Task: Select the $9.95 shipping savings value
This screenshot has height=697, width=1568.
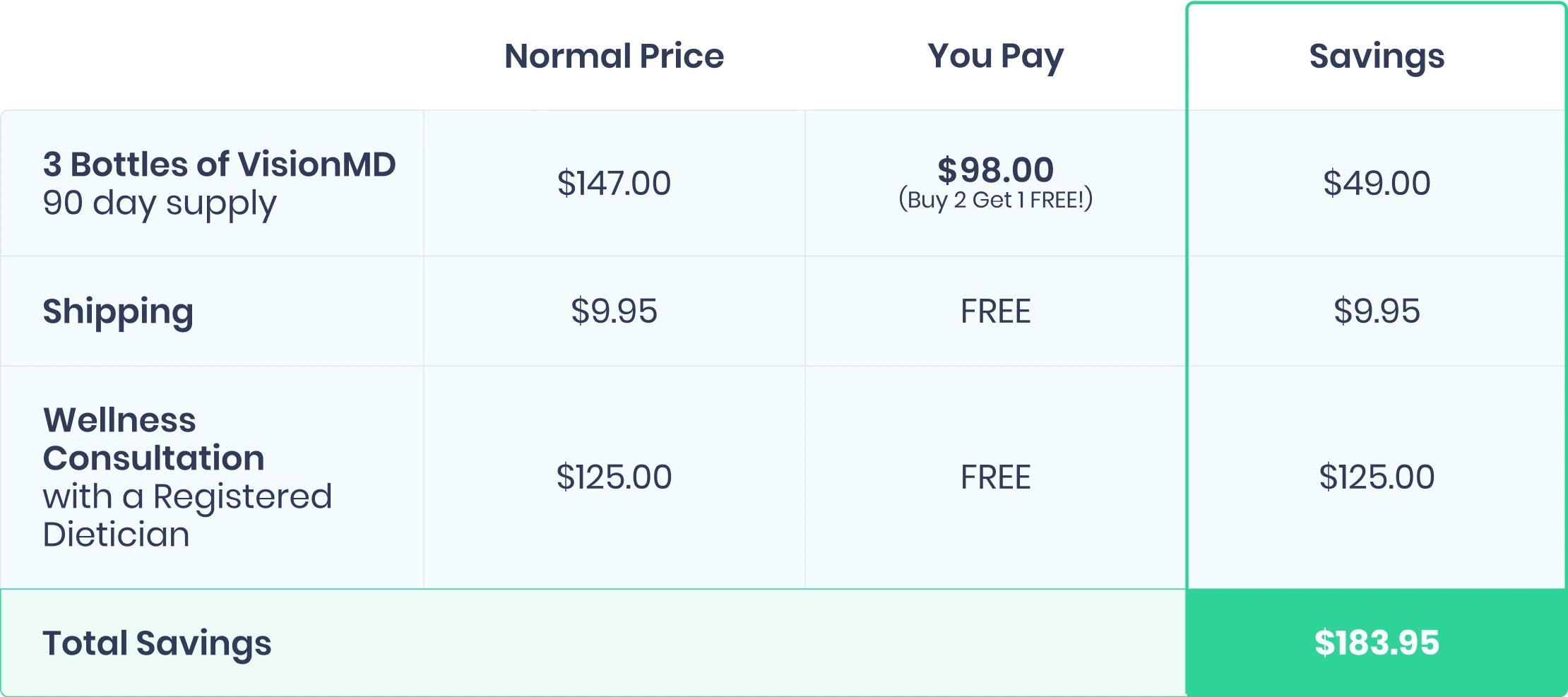Action: (1377, 311)
